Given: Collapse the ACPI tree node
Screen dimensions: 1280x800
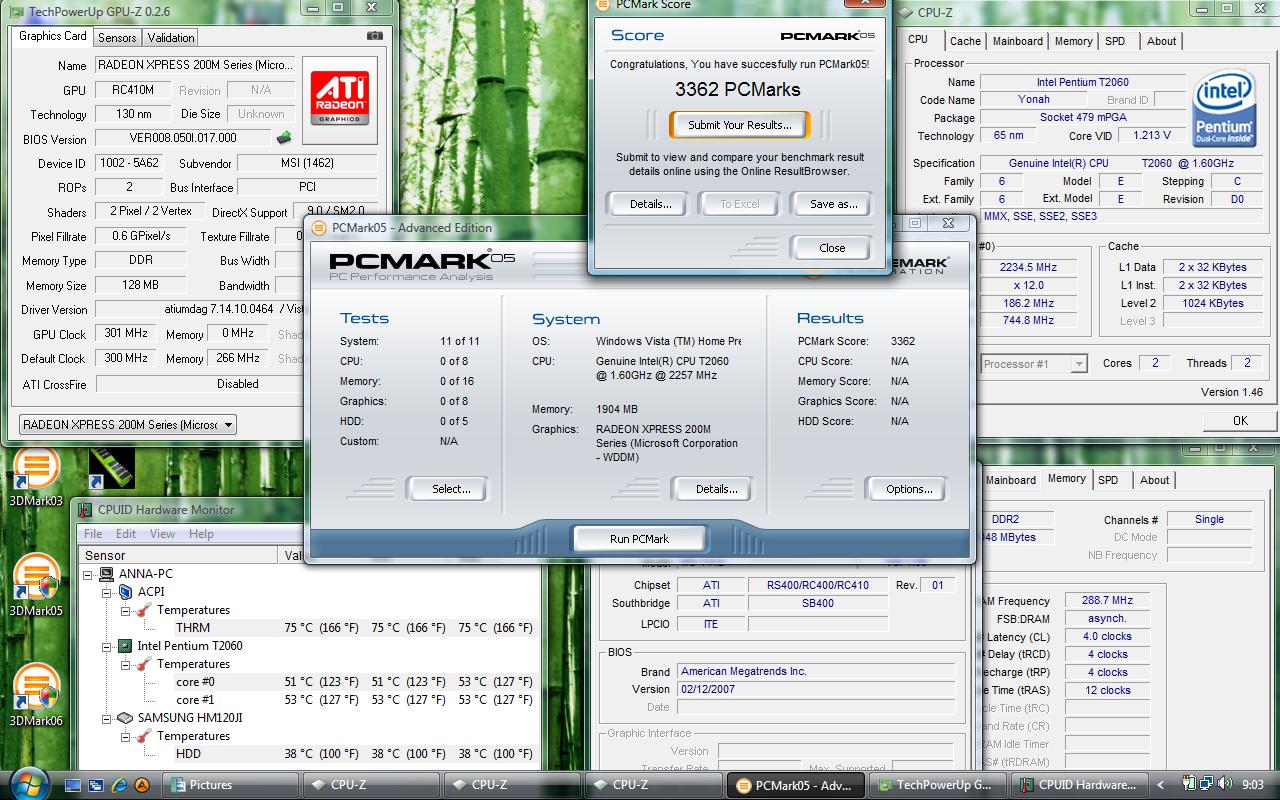Looking at the screenshot, I should click(x=107, y=593).
